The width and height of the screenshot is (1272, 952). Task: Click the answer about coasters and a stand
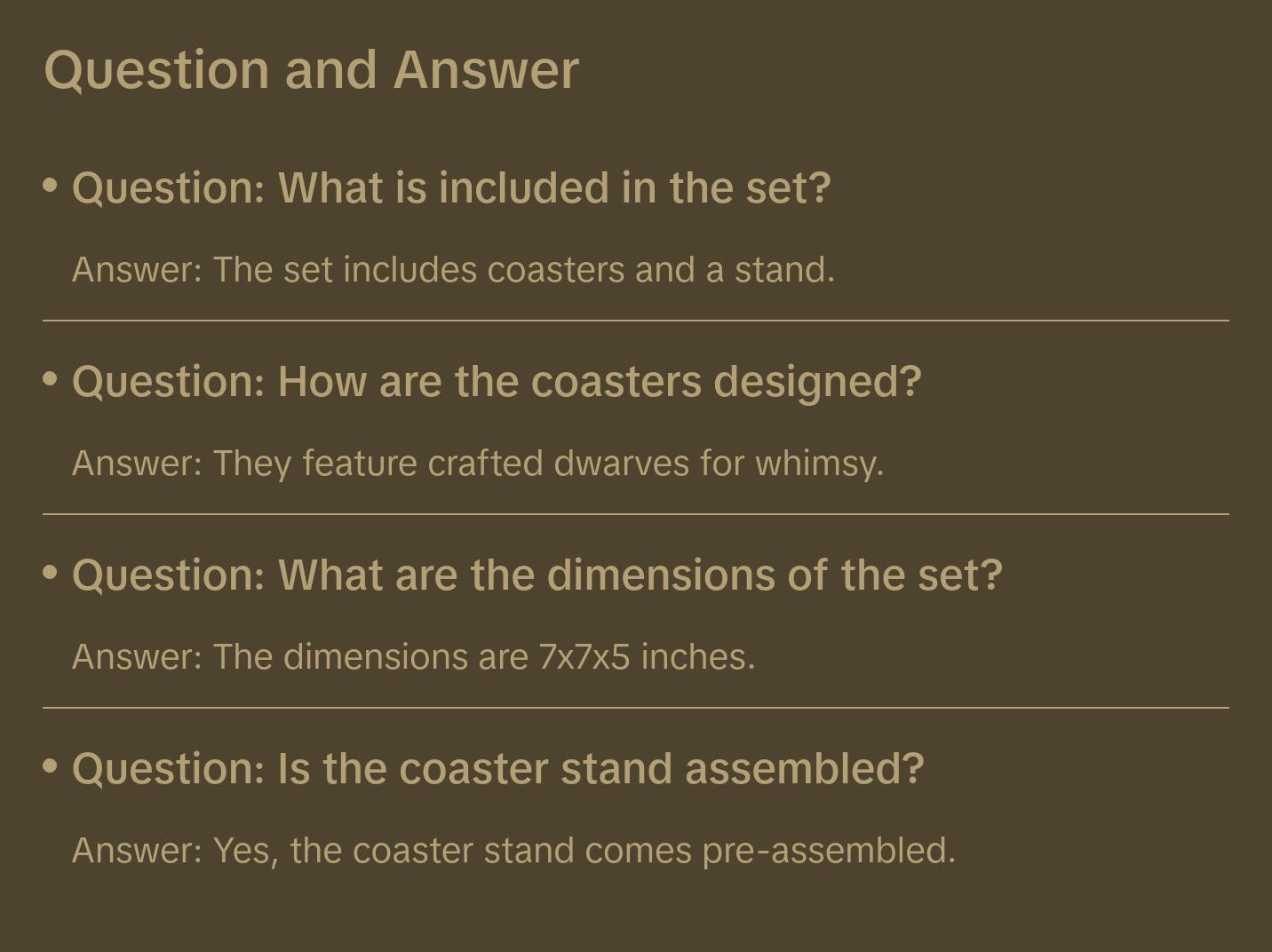click(453, 270)
